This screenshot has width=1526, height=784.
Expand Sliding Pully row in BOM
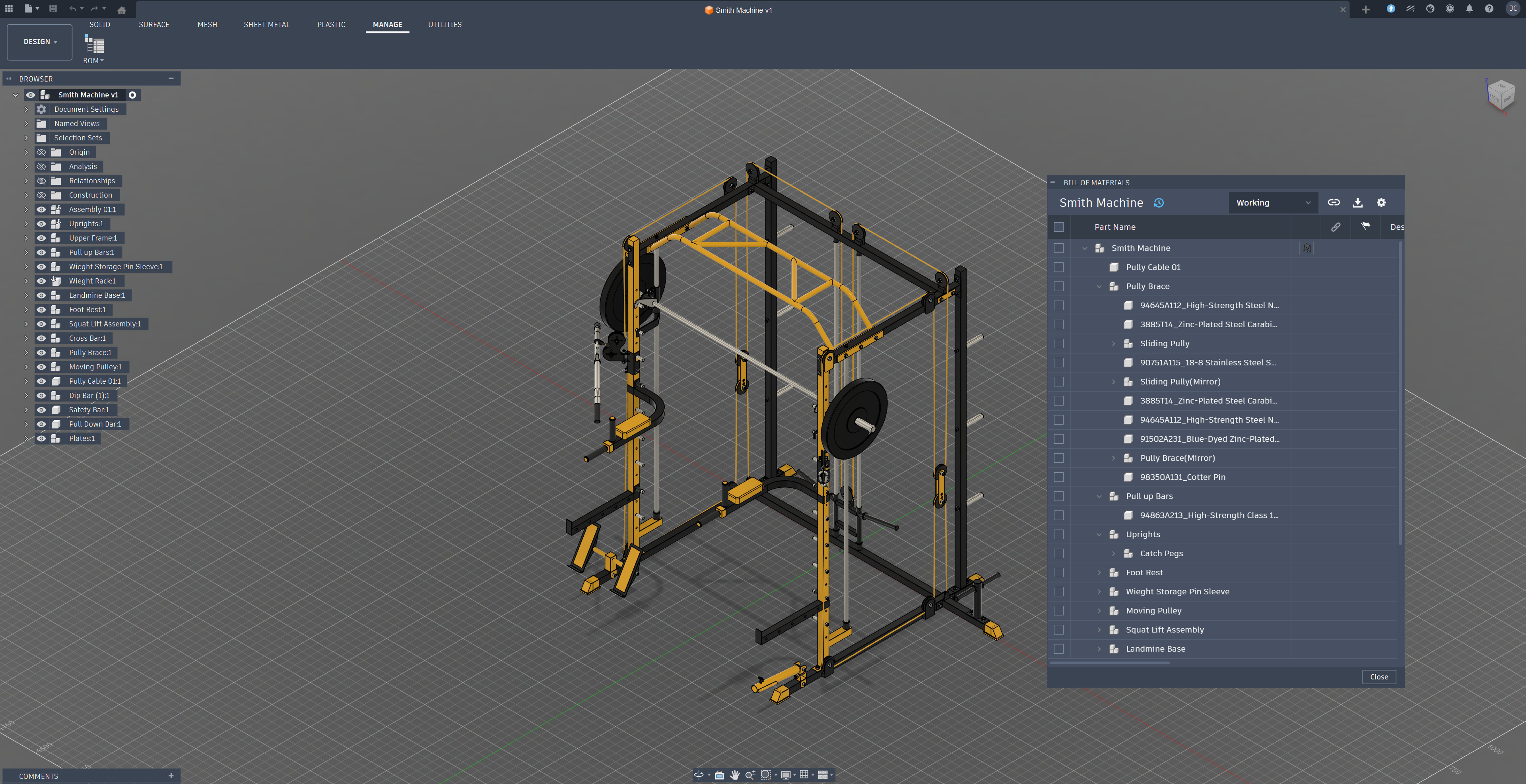click(x=1113, y=343)
